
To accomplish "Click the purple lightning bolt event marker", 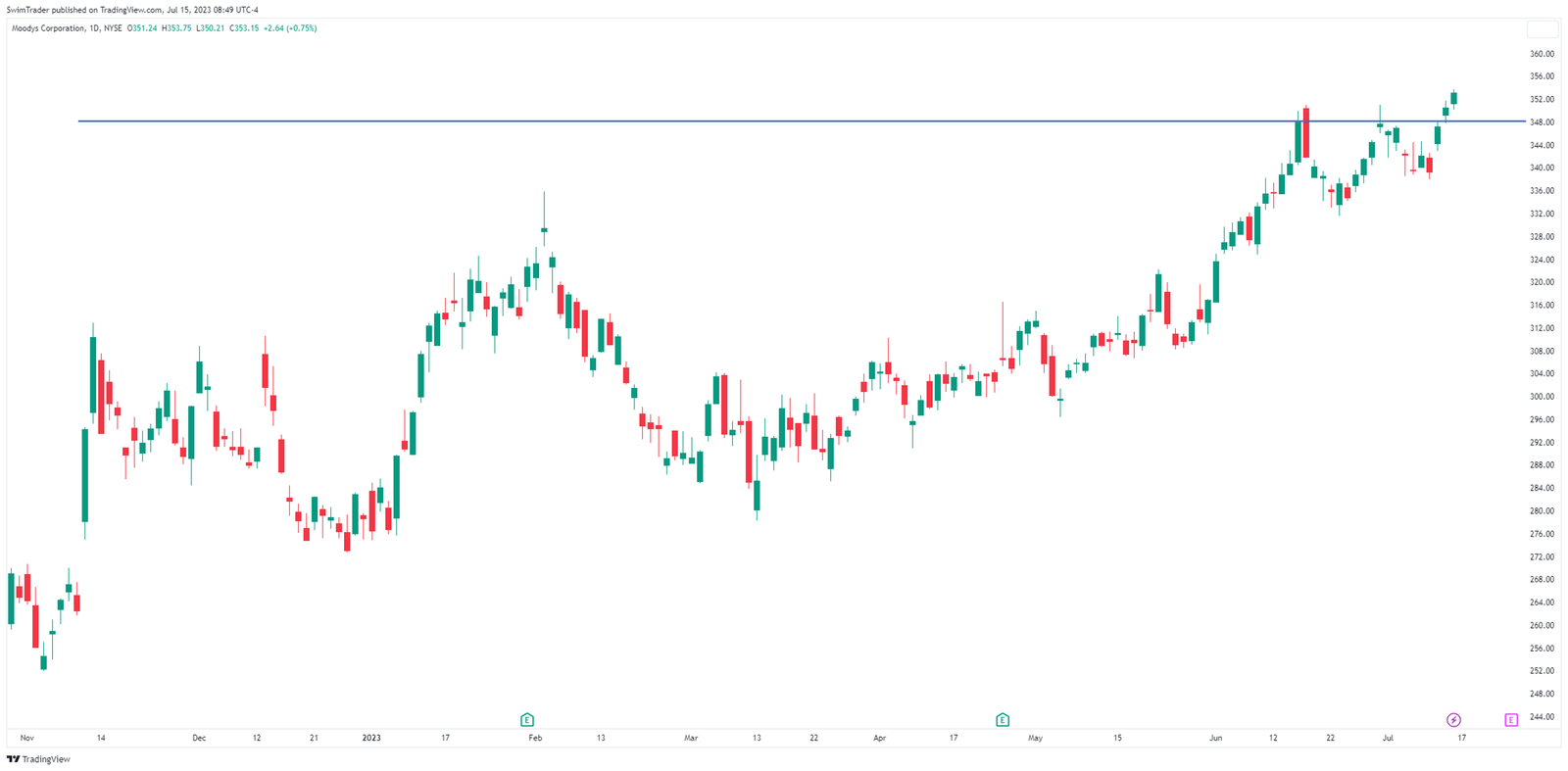I will (x=1453, y=720).
